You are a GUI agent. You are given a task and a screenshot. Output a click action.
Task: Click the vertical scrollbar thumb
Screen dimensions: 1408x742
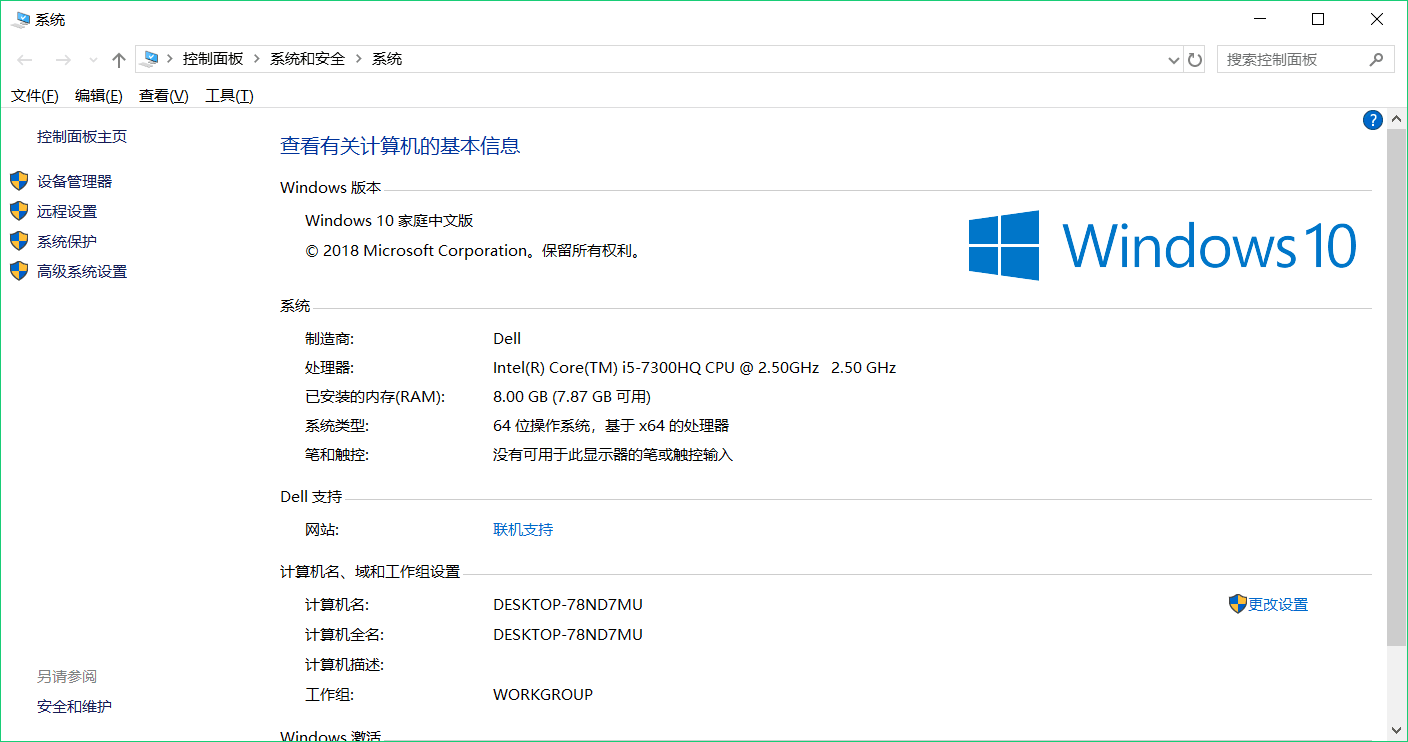coord(1397,387)
